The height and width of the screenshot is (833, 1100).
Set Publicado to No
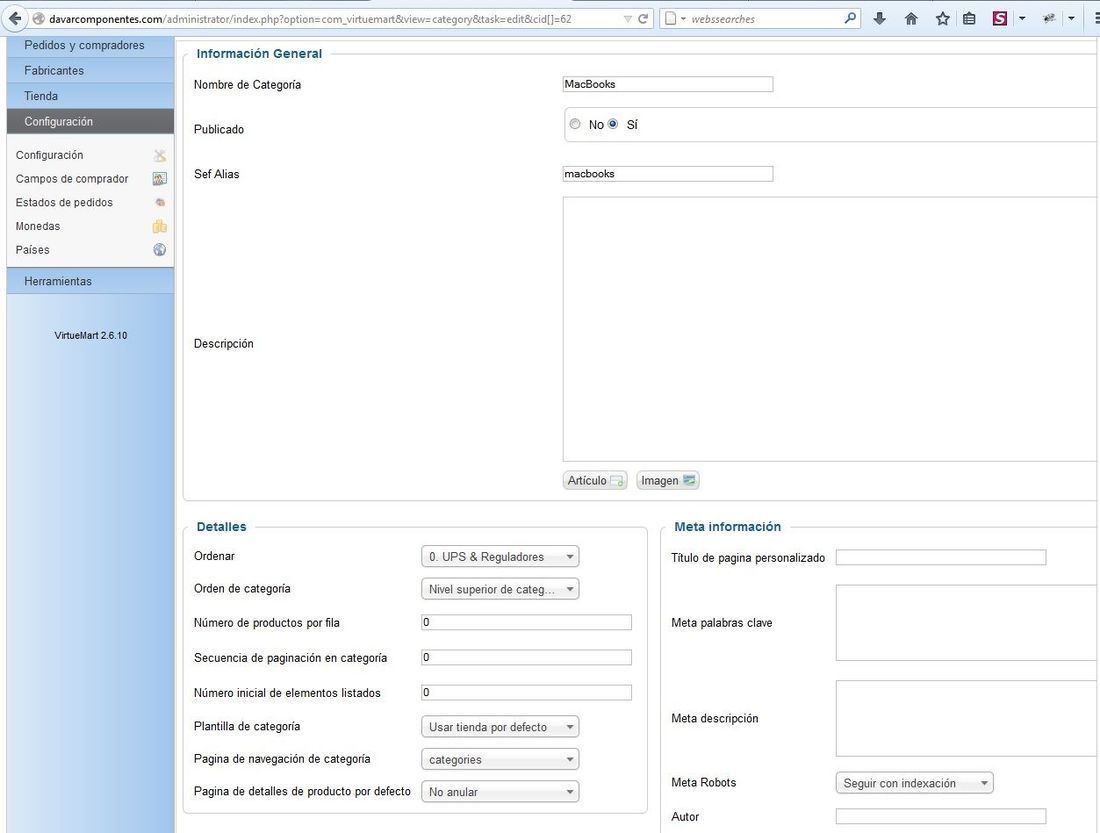tap(575, 124)
